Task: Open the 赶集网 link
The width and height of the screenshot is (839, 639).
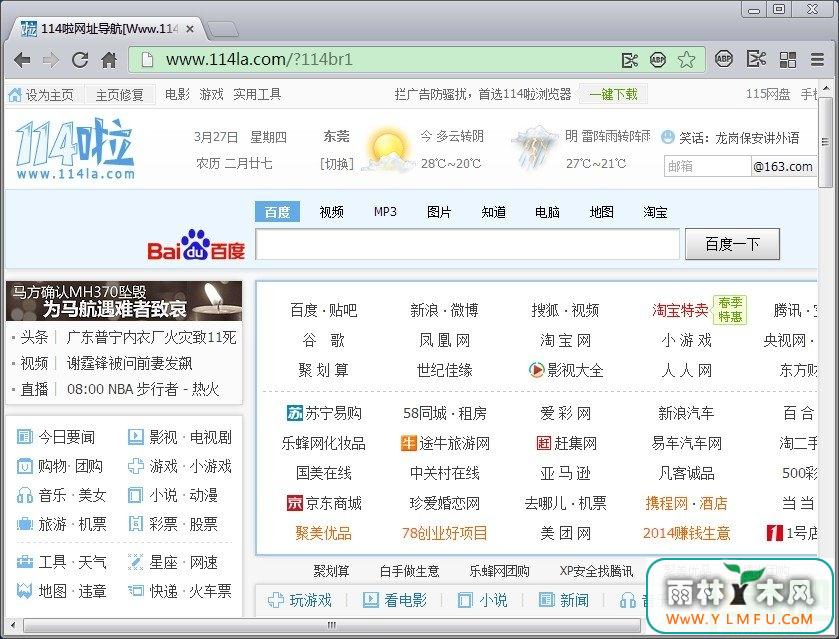Action: click(566, 443)
